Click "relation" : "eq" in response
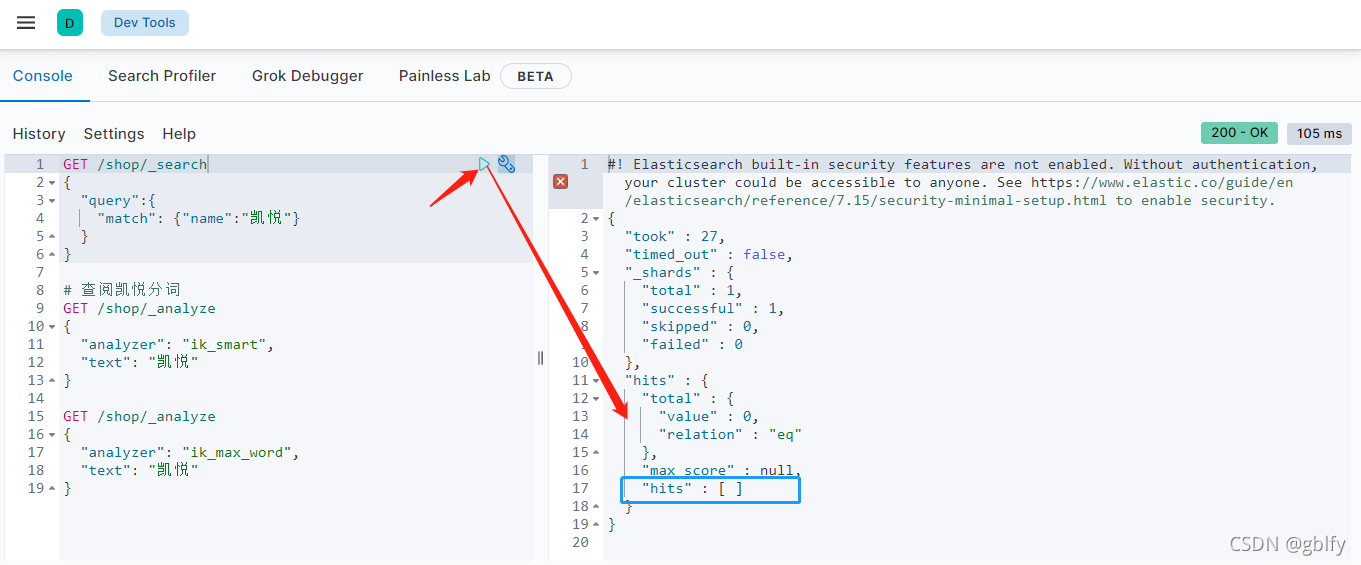1361x565 pixels. [730, 434]
